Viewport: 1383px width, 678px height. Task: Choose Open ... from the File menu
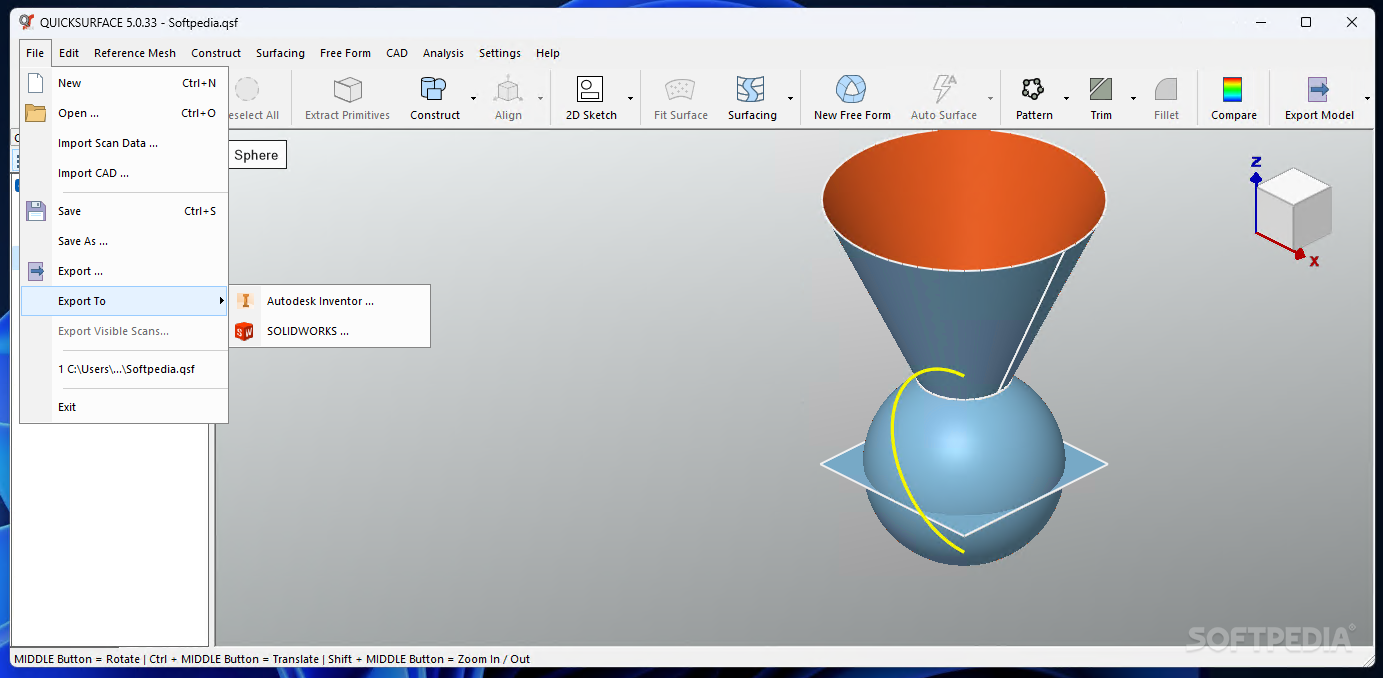click(125, 113)
